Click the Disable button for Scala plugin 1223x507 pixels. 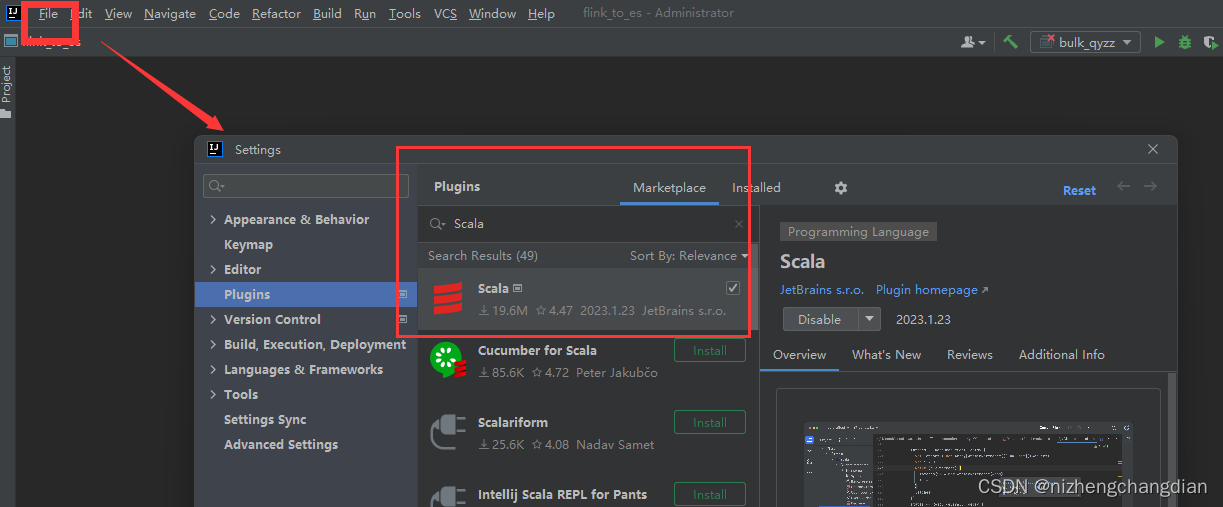tap(819, 319)
